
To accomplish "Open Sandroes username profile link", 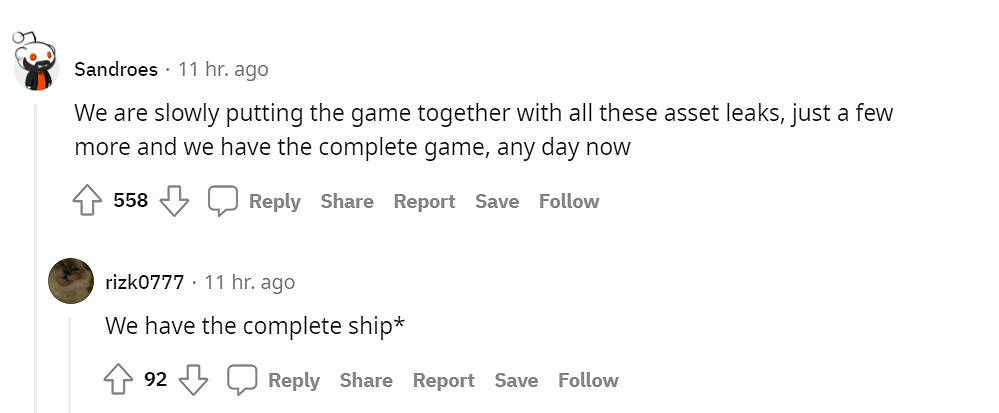I will point(116,69).
